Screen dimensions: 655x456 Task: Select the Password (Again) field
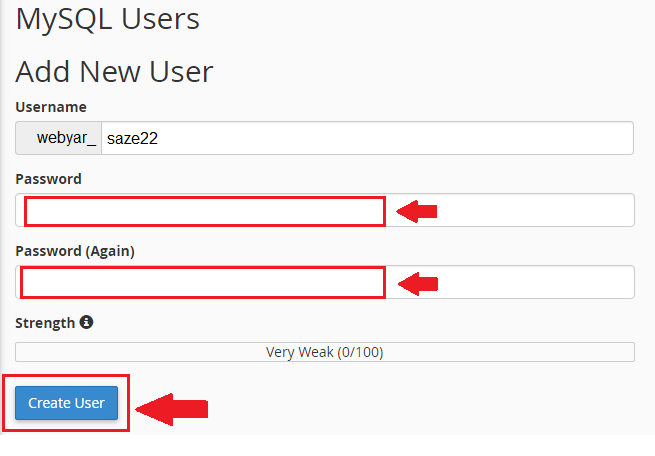[x=510, y=283]
